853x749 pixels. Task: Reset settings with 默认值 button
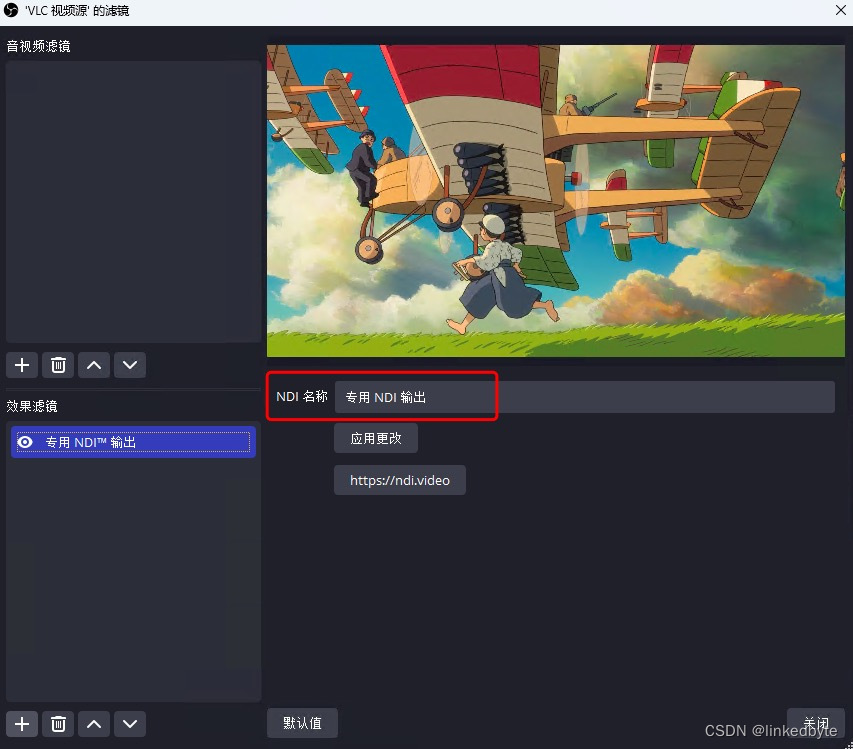tap(302, 723)
